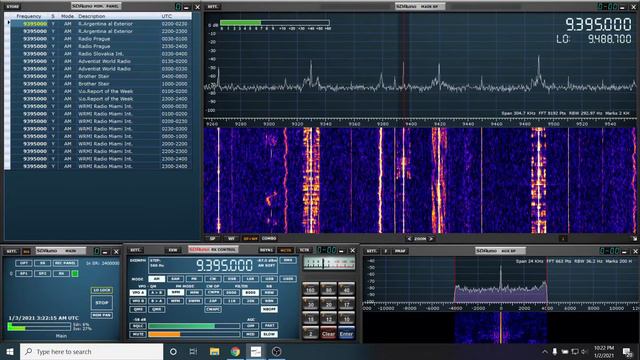This screenshot has height=360, width=640.
Task: Open the MEM PAN memory panel button
Action: click(102, 315)
